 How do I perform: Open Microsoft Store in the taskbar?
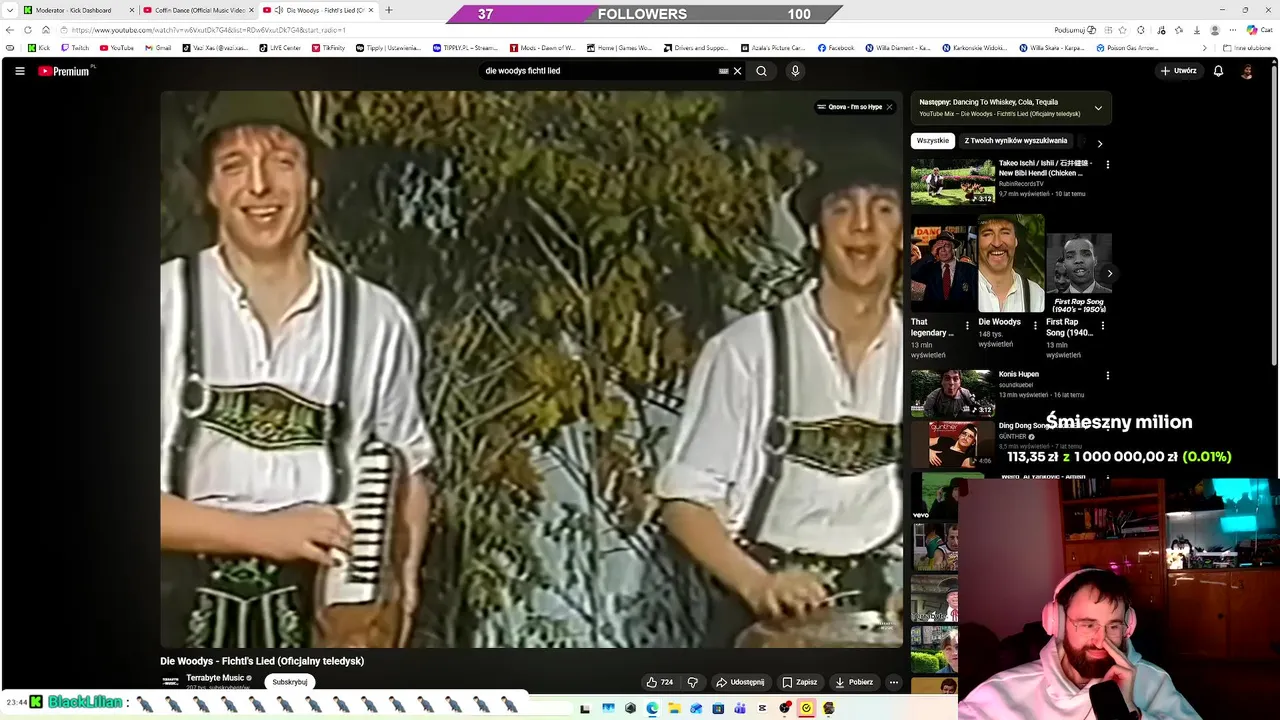[718, 708]
